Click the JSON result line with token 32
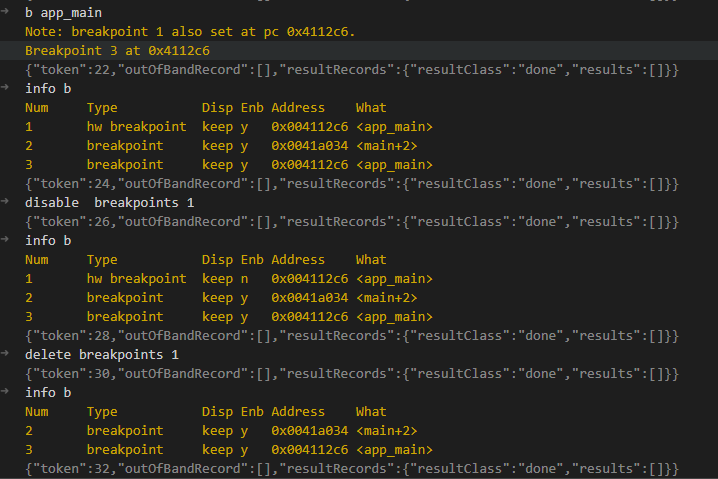718x479 pixels. 352,469
